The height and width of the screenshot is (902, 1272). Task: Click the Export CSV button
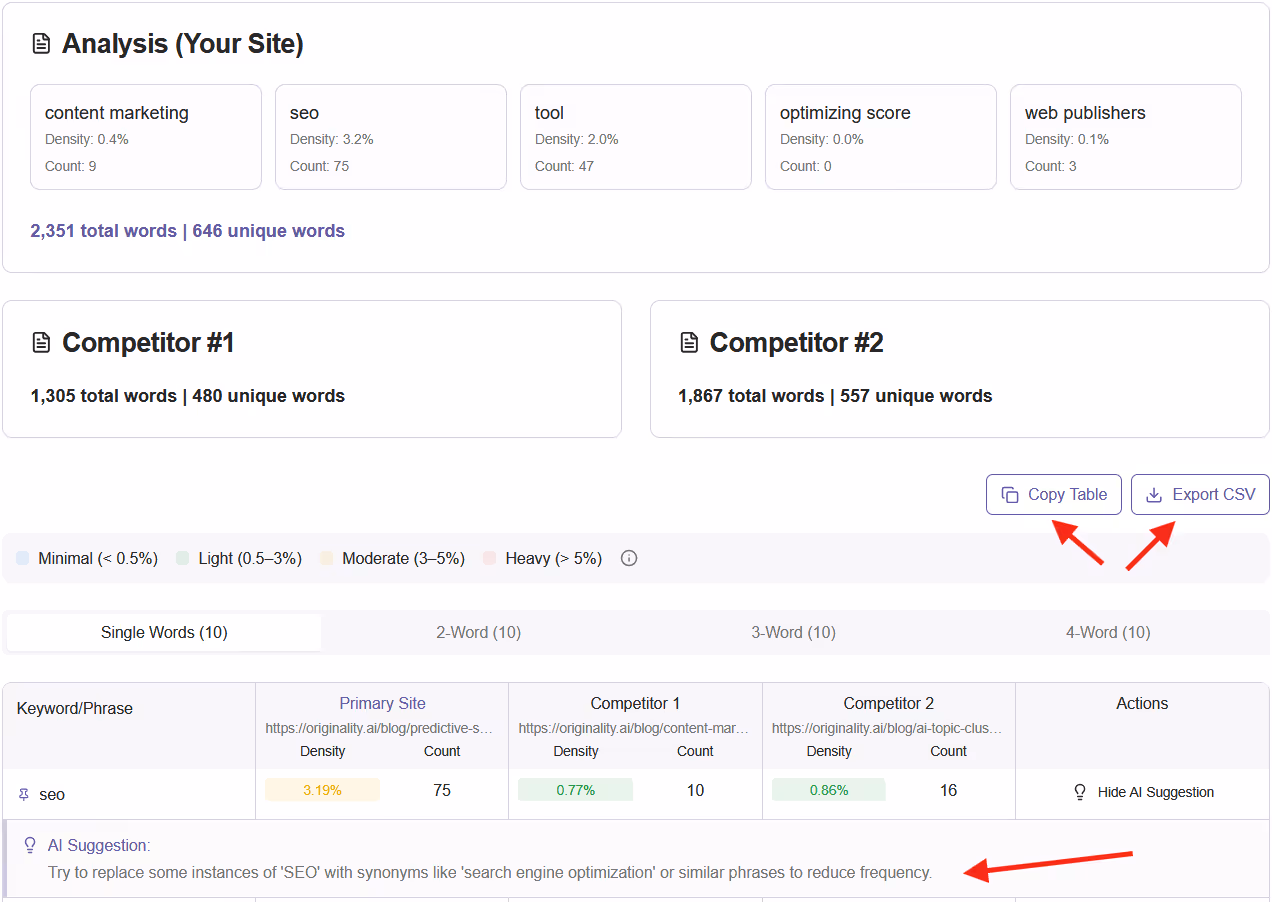click(1200, 494)
